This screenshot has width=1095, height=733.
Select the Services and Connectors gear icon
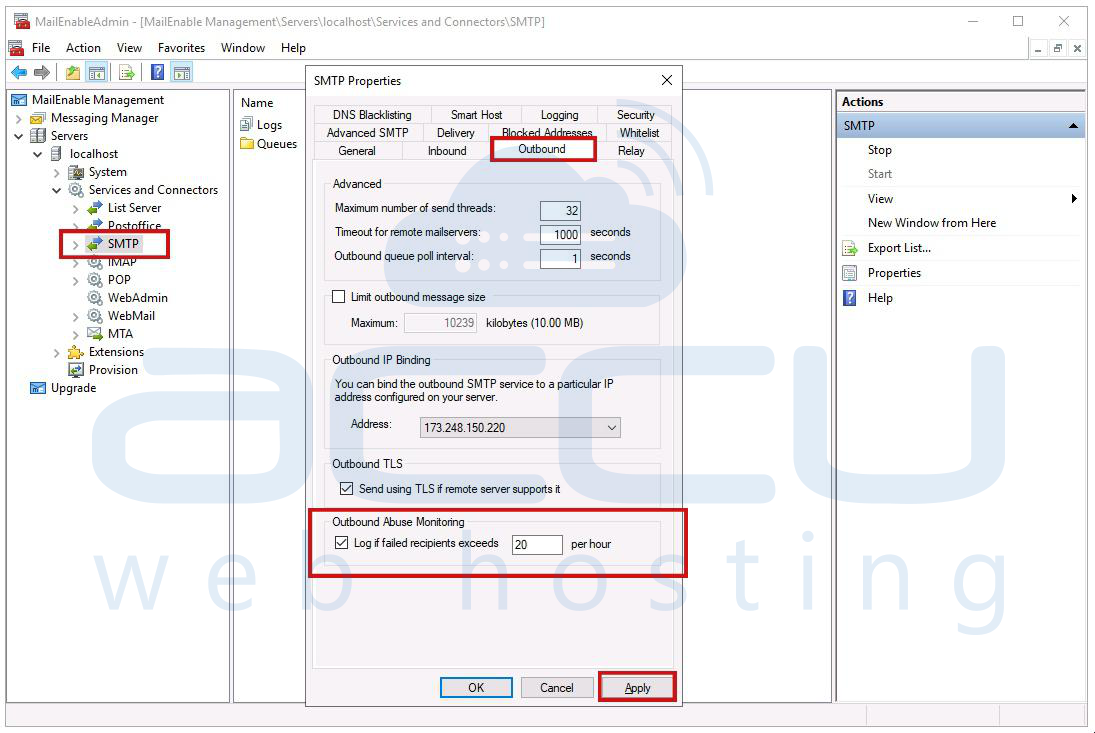75,190
